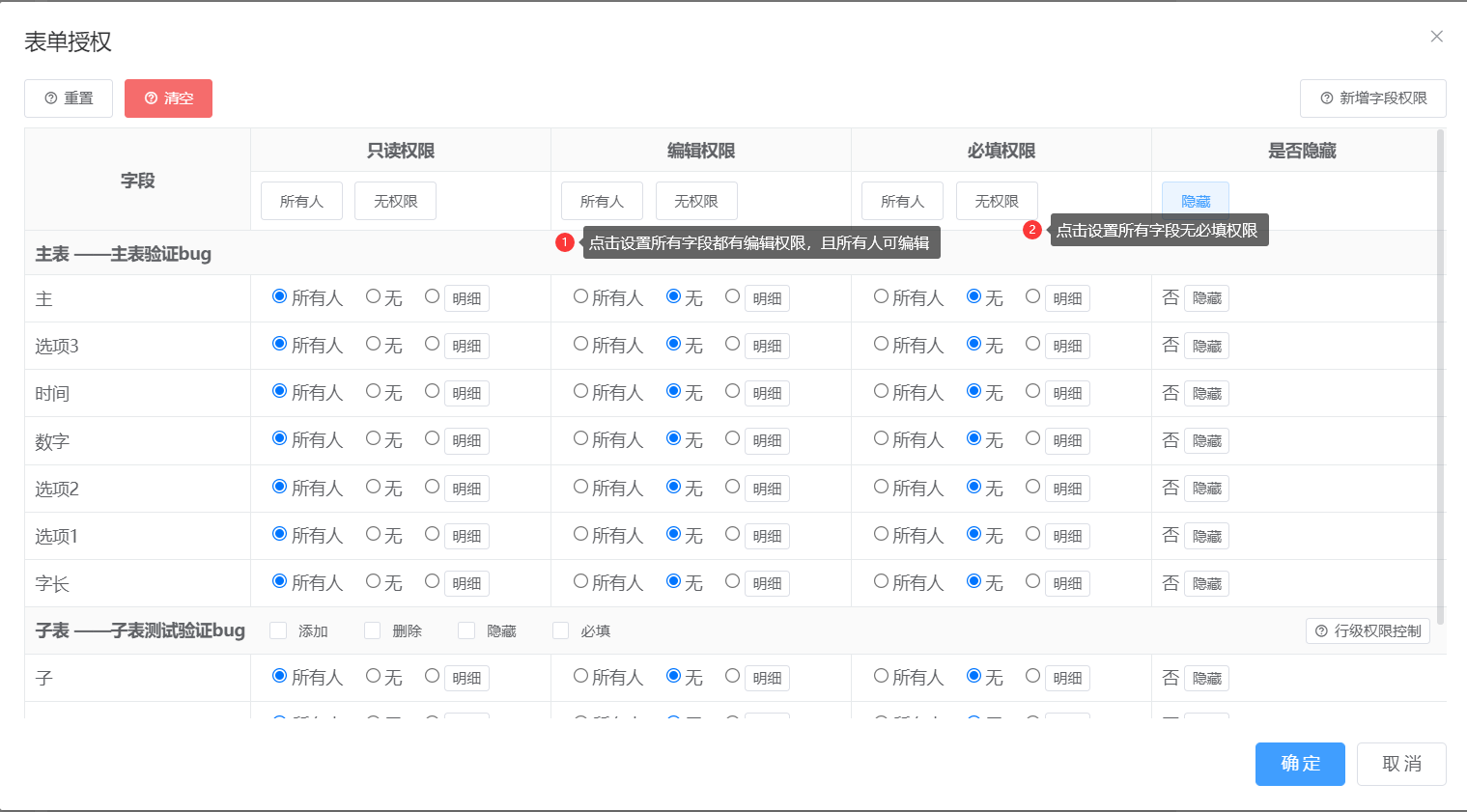
Task: Open 明细 required details for 选项2 field
Action: tap(1067, 489)
